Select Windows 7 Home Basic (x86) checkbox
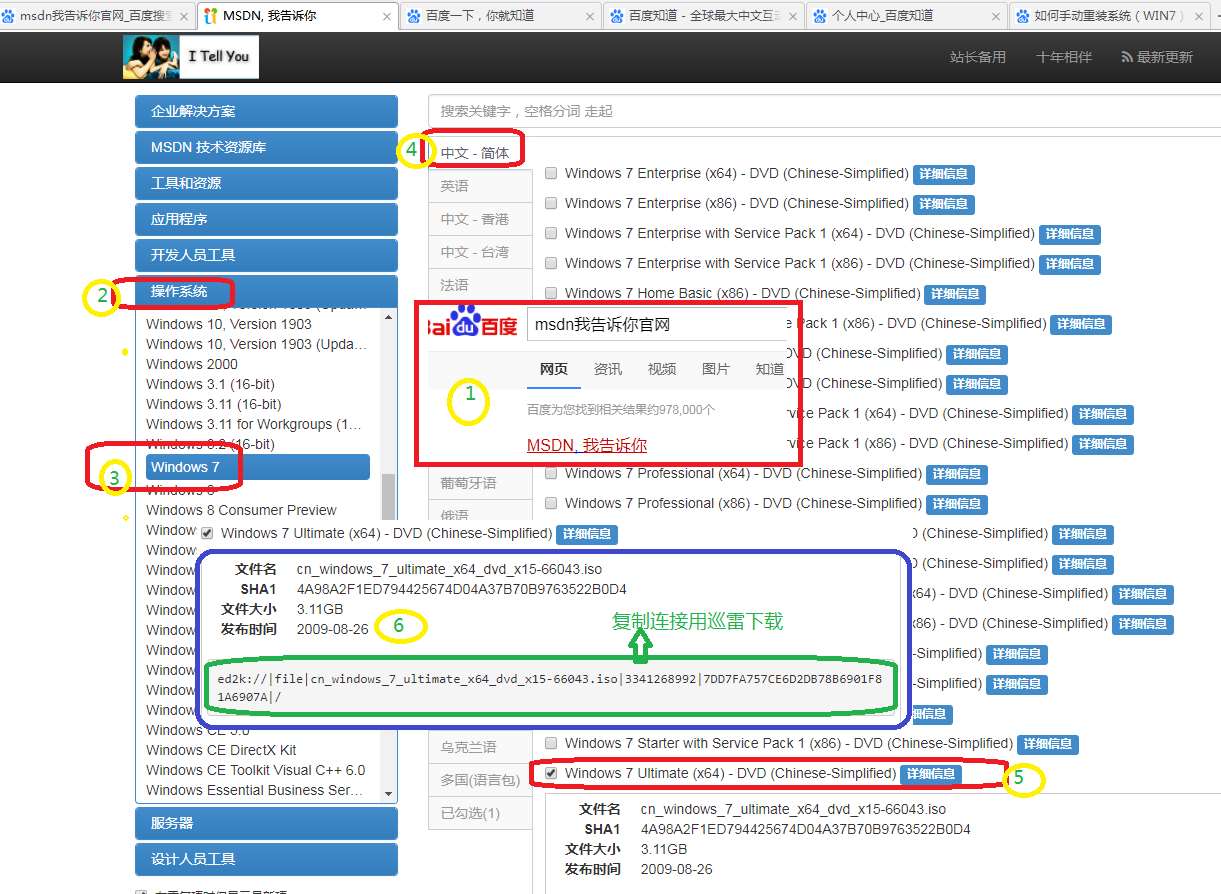This screenshot has width=1221, height=894. coord(551,293)
